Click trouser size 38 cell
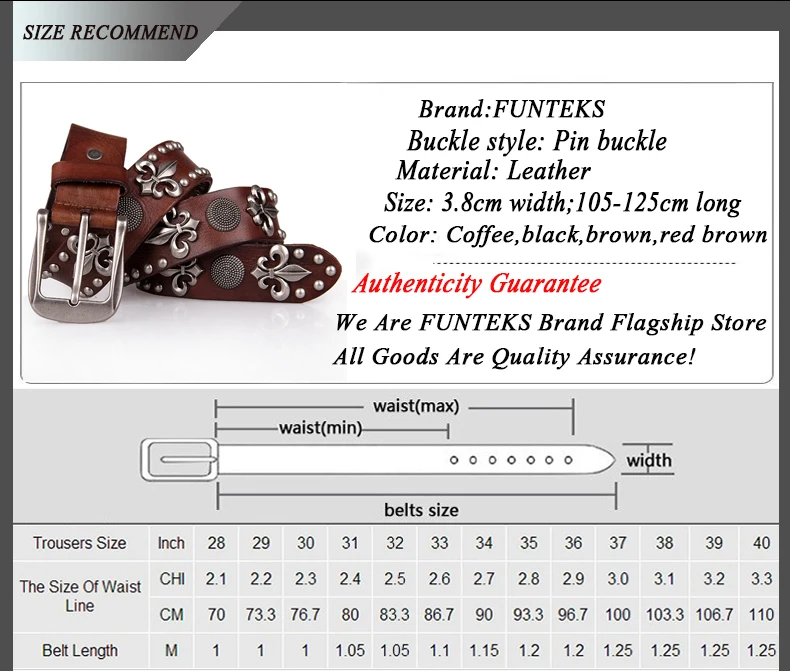Viewport: 790px width, 671px height. coord(665,543)
